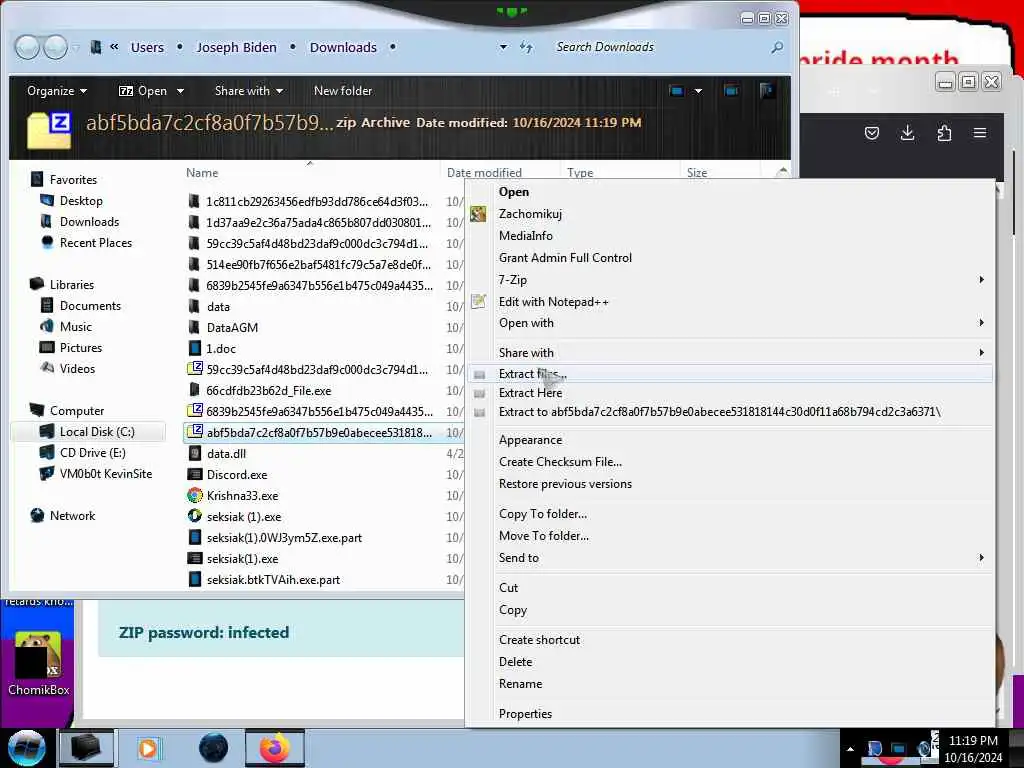Click the large zip archive details icon
The width and height of the screenshot is (1024, 768).
point(49,129)
